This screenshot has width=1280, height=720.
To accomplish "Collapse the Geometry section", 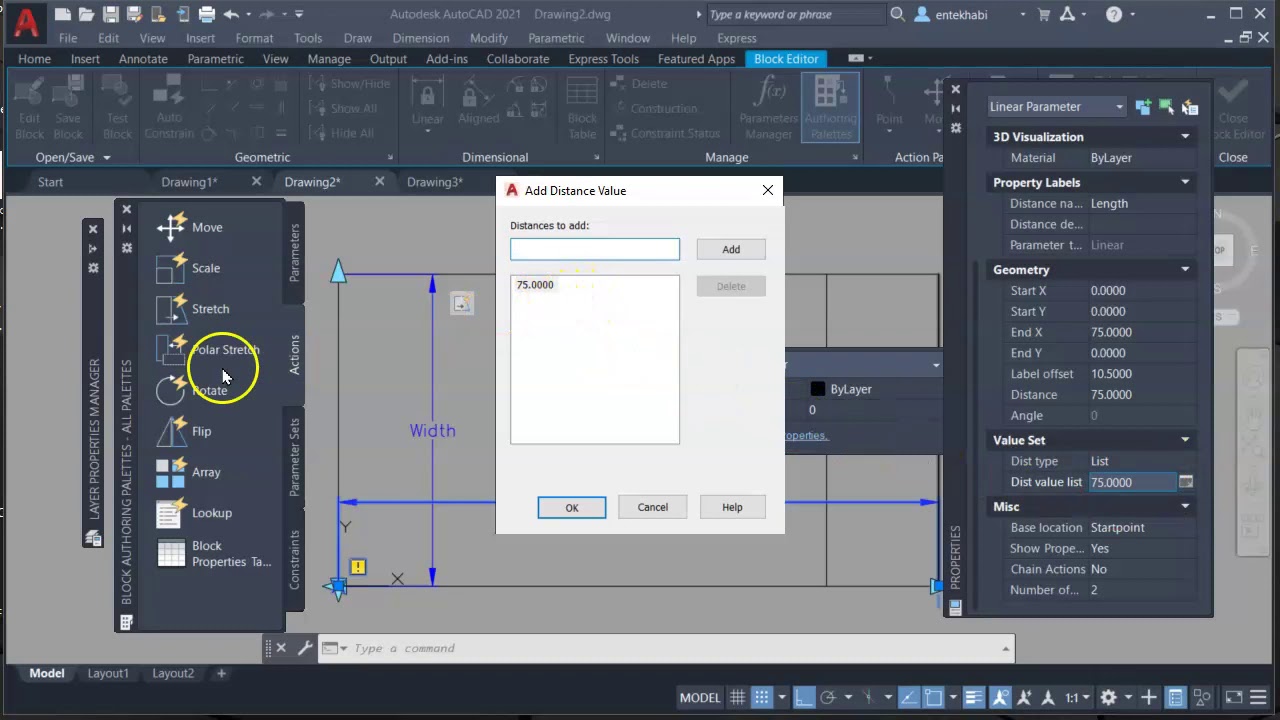I will pyautogui.click(x=1185, y=270).
